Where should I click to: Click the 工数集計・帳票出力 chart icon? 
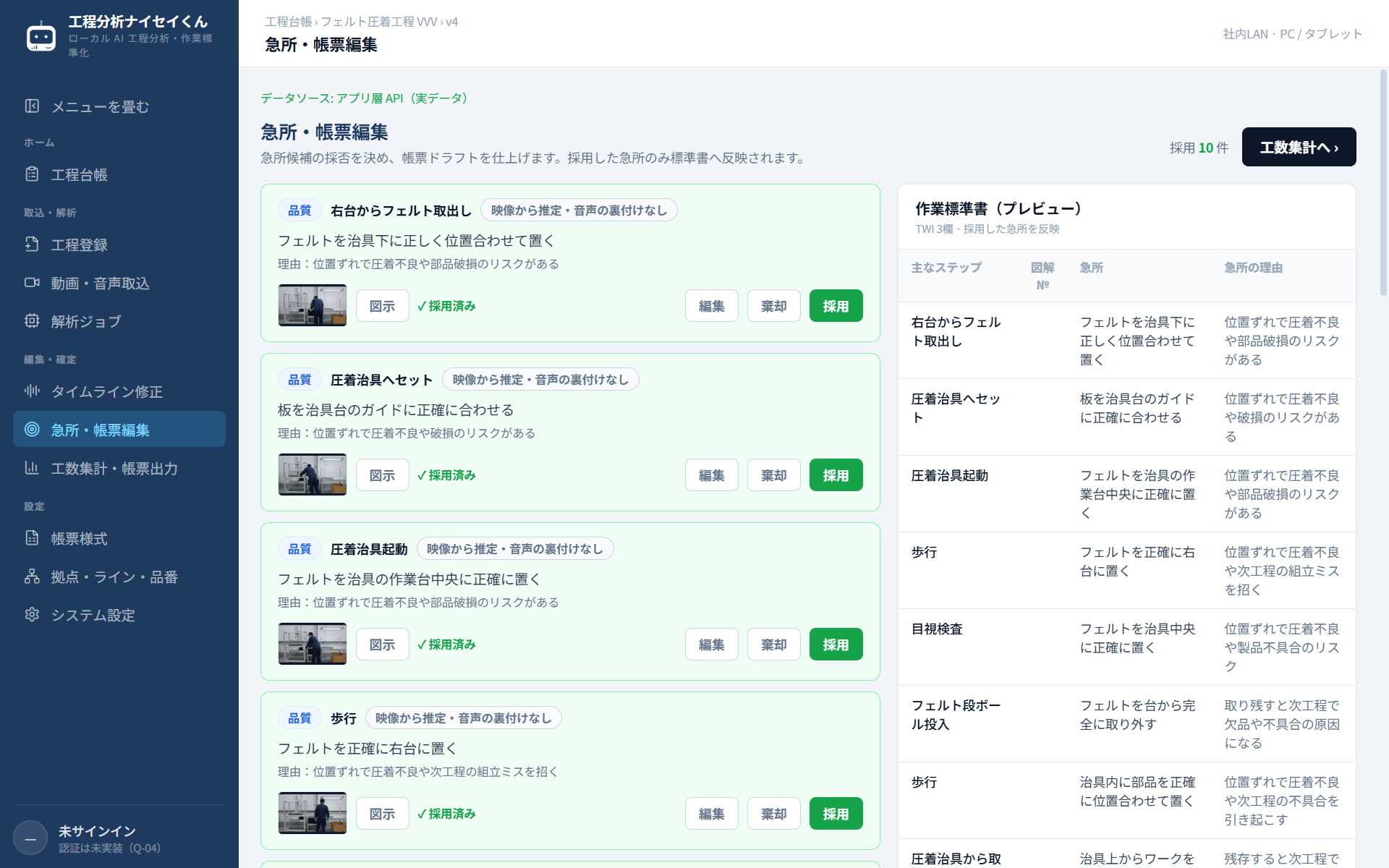(32, 468)
